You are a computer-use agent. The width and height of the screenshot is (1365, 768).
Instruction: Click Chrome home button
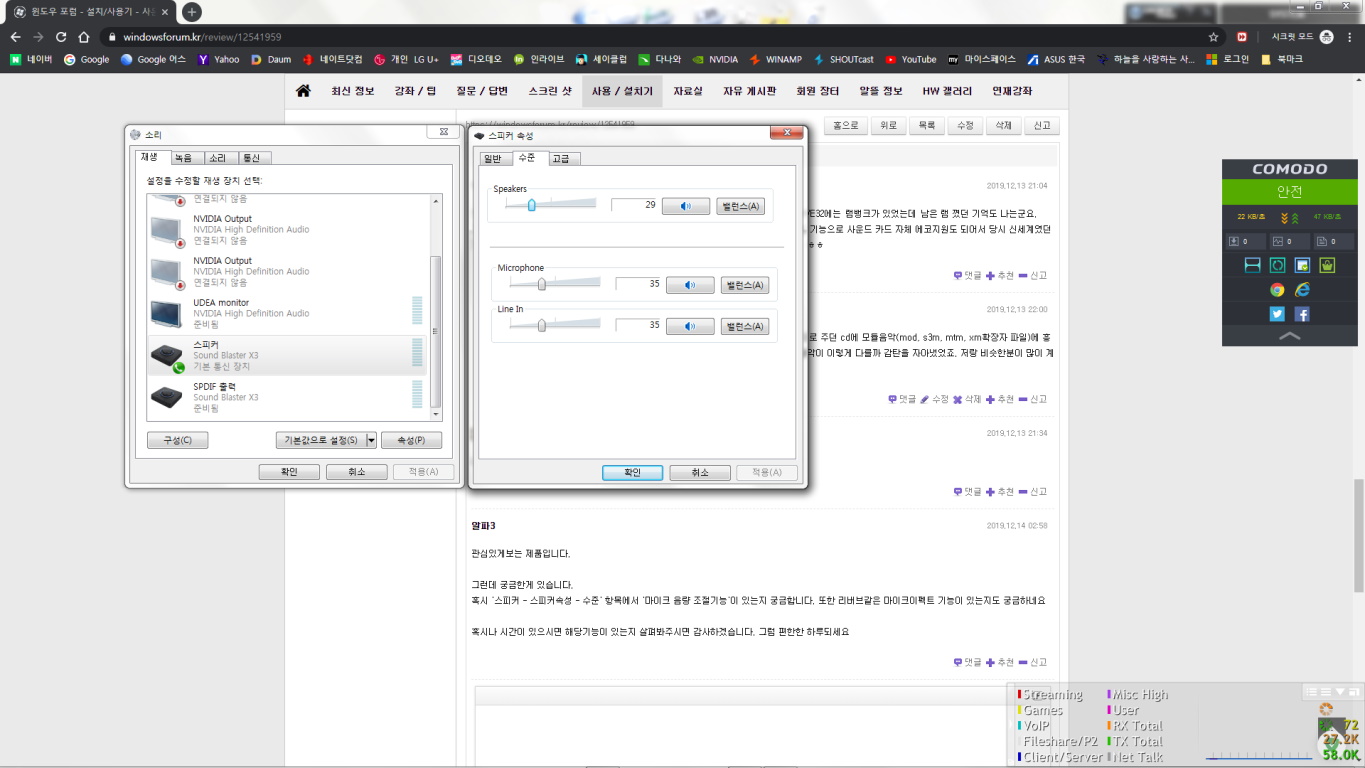pyautogui.click(x=84, y=37)
